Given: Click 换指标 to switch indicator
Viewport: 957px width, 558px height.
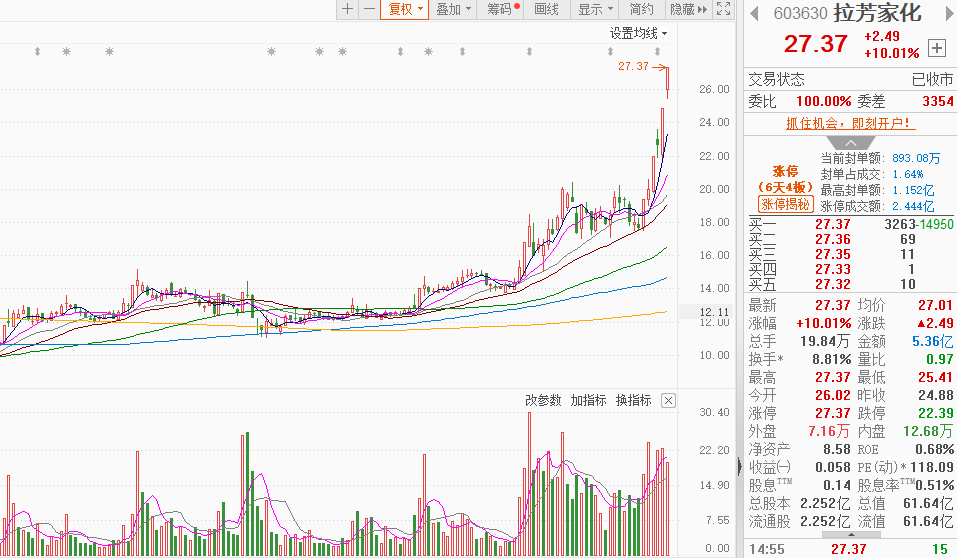Looking at the screenshot, I should (634, 400).
